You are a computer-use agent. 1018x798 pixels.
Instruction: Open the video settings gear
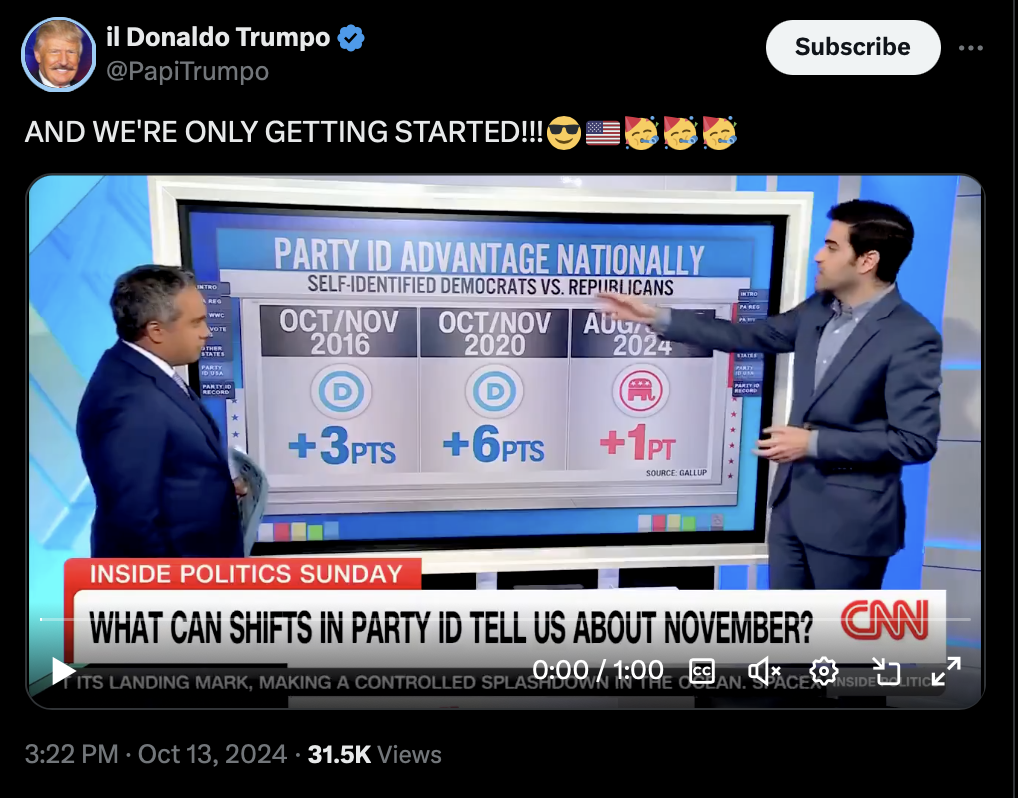823,671
